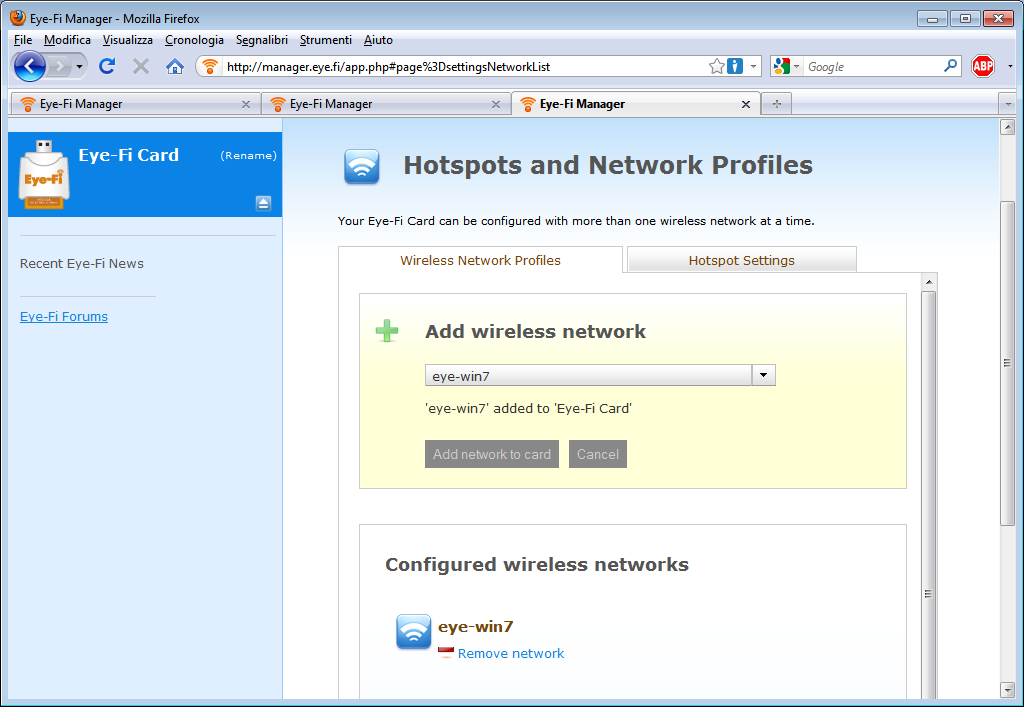Click the Eye-Fi site icon in address bar
Viewport: 1024px width, 707px height.
[210, 67]
